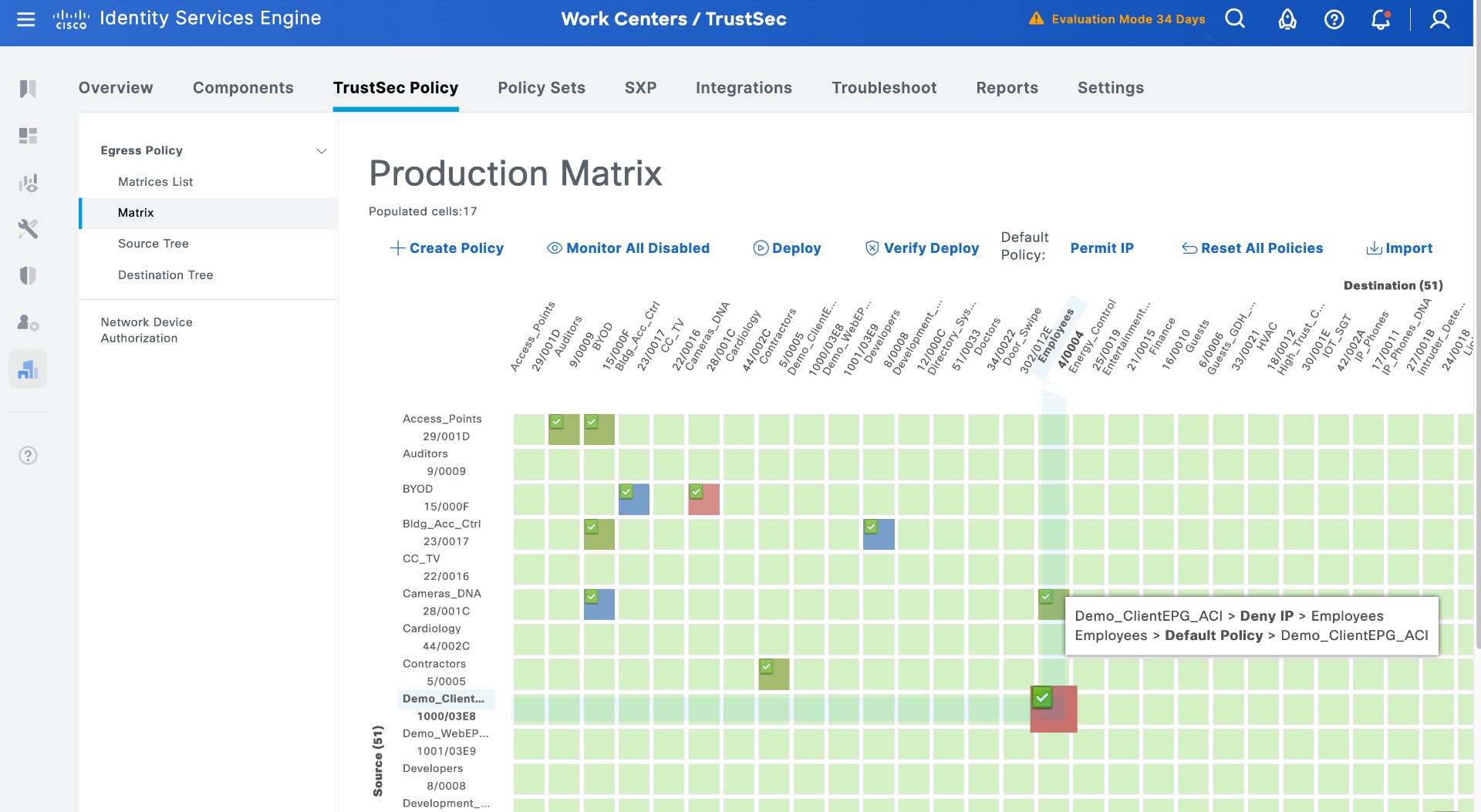Viewport: 1481px width, 812px height.
Task: Open the Operations wrench icon in the sidebar
Action: coord(28,228)
